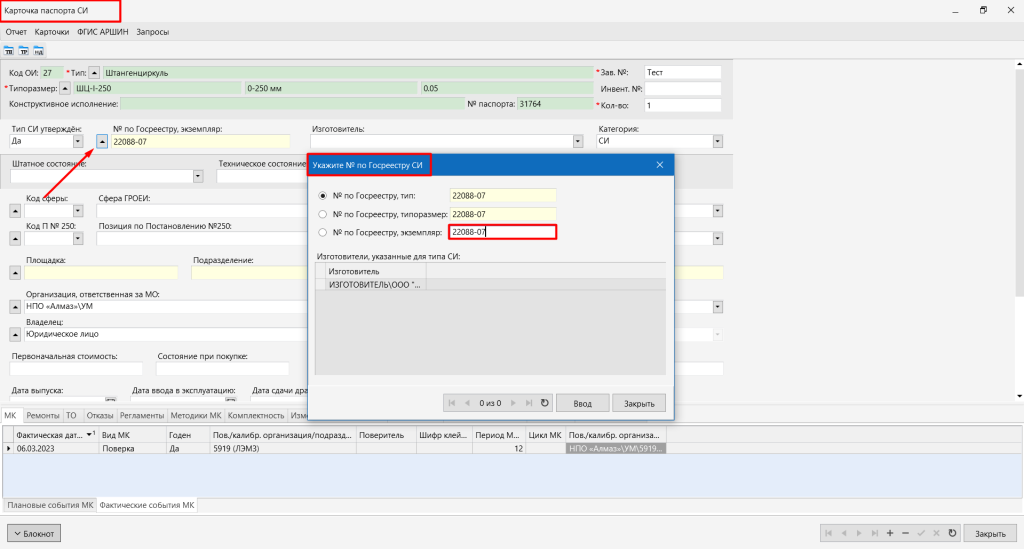Click empty Инвент. № field
The height and width of the screenshot is (549, 1024).
pos(683,89)
